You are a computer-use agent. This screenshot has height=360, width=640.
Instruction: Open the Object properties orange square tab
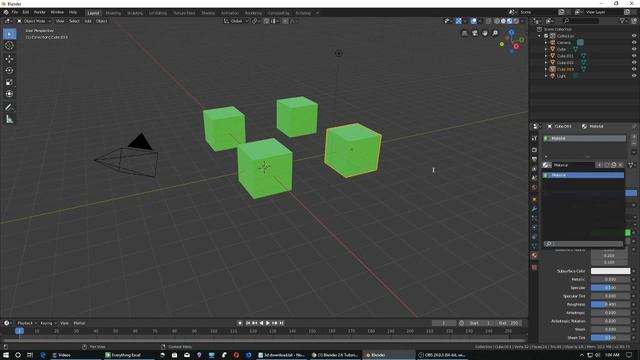(x=534, y=200)
